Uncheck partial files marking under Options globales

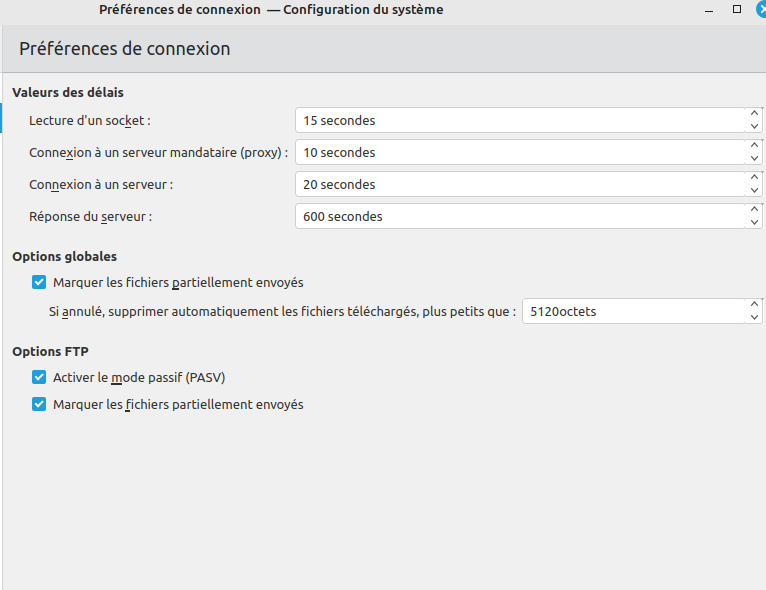click(39, 282)
